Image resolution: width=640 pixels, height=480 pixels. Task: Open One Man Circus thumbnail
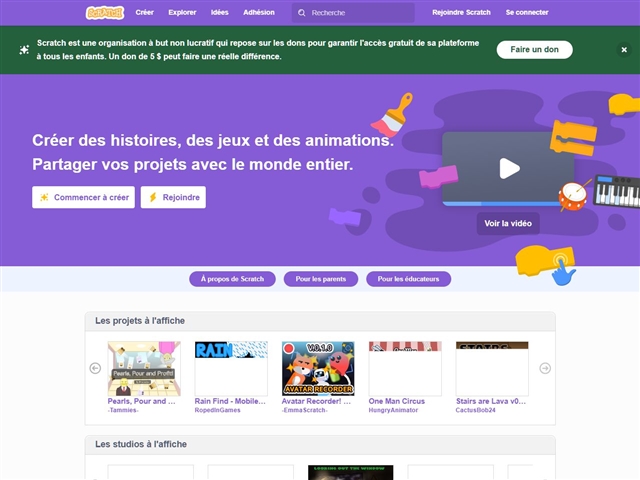coord(405,369)
